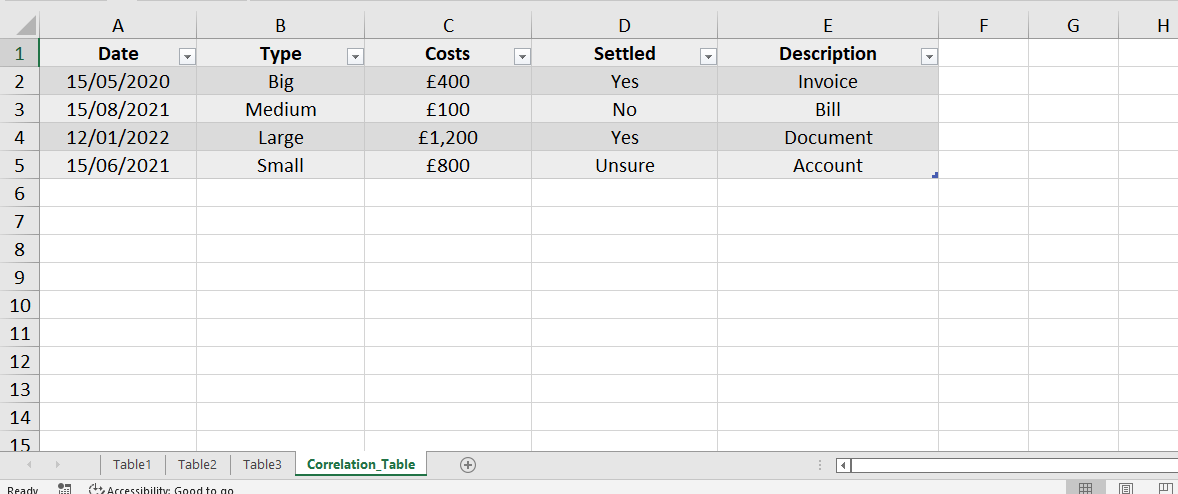Select the Correlation_Table sheet tab
This screenshot has width=1178, height=494.
tap(361, 464)
